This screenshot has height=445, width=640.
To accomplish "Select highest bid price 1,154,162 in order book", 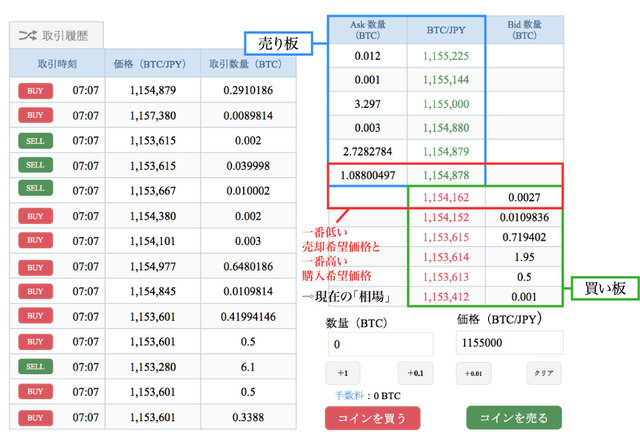I will click(446, 199).
